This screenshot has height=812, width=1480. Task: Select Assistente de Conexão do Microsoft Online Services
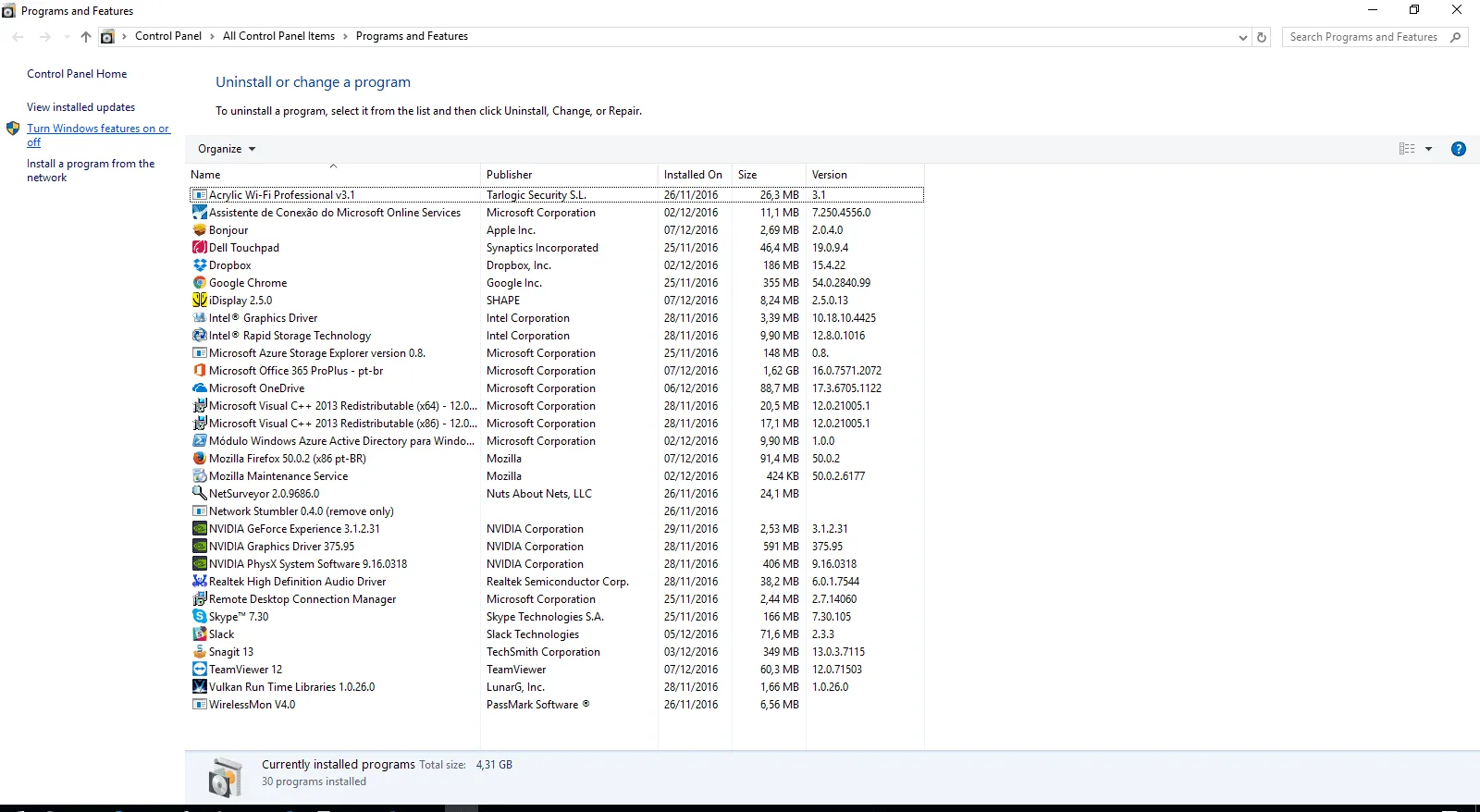(x=557, y=213)
